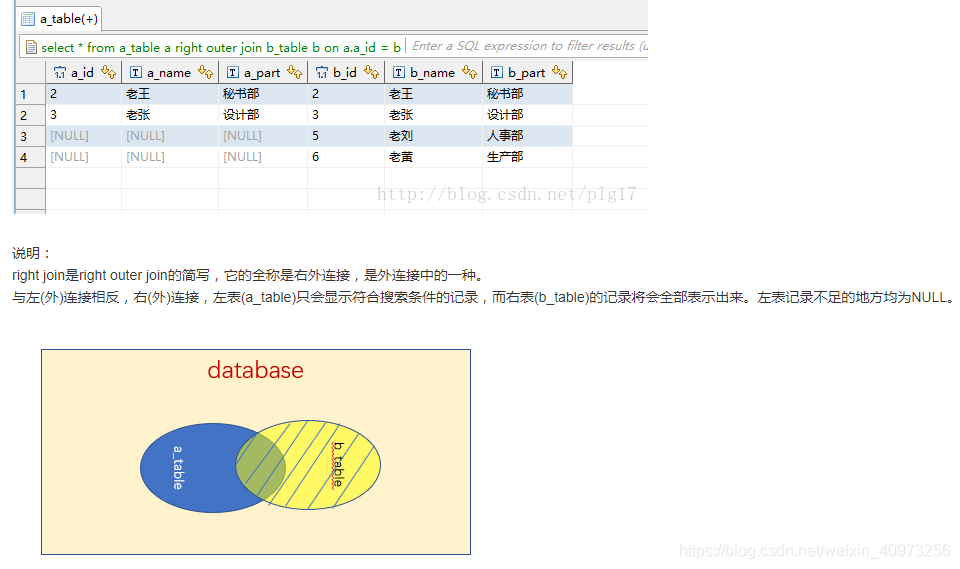Click b_part cell 人事部
This screenshot has height=569, width=960.
click(528, 136)
